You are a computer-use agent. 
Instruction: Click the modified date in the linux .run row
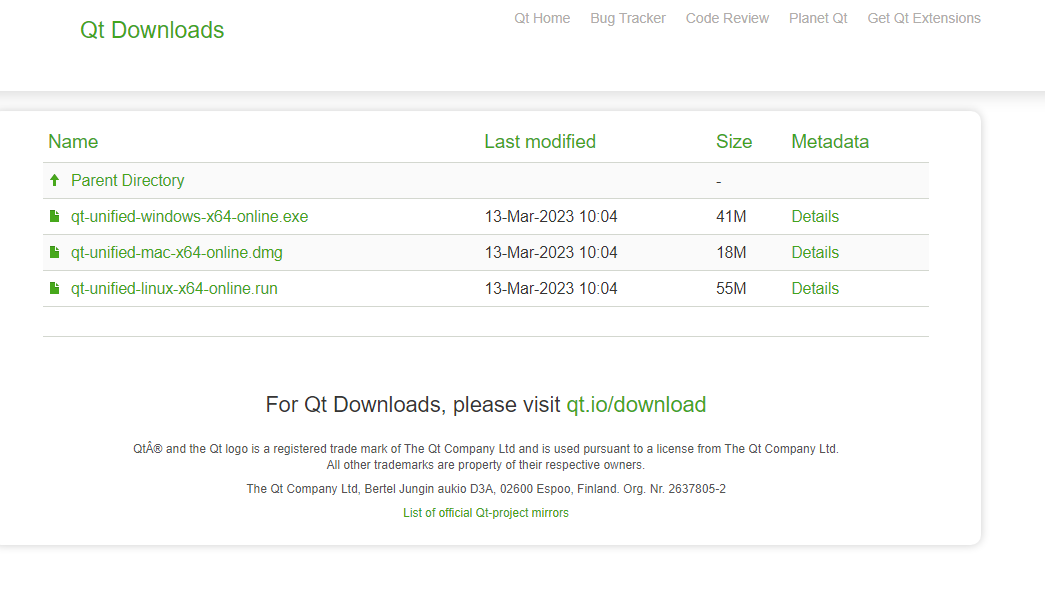[550, 289]
